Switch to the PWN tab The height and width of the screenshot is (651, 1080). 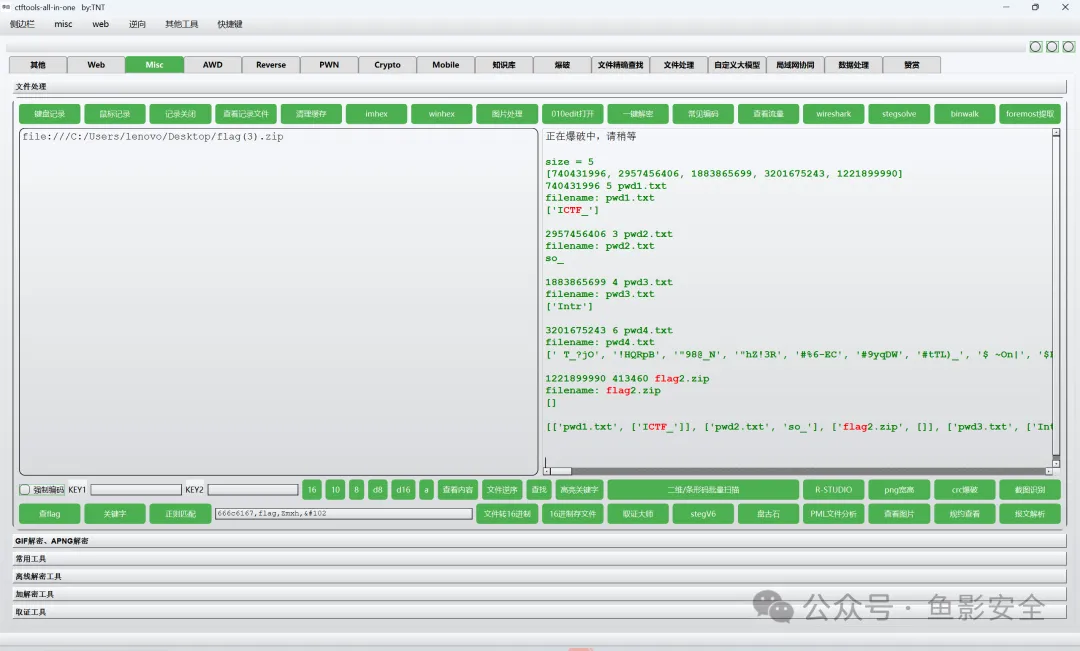point(329,65)
